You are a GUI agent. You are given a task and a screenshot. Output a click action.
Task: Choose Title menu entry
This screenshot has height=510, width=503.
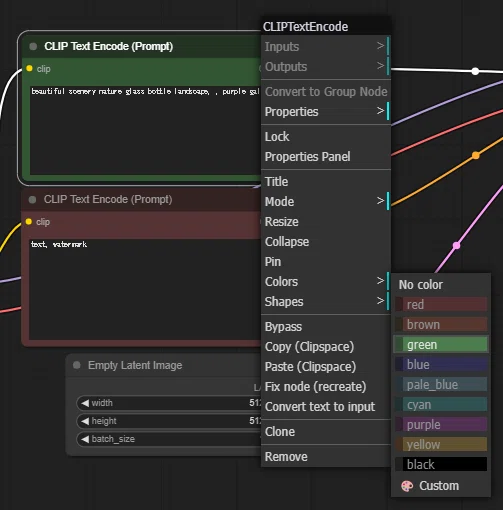(x=326, y=181)
